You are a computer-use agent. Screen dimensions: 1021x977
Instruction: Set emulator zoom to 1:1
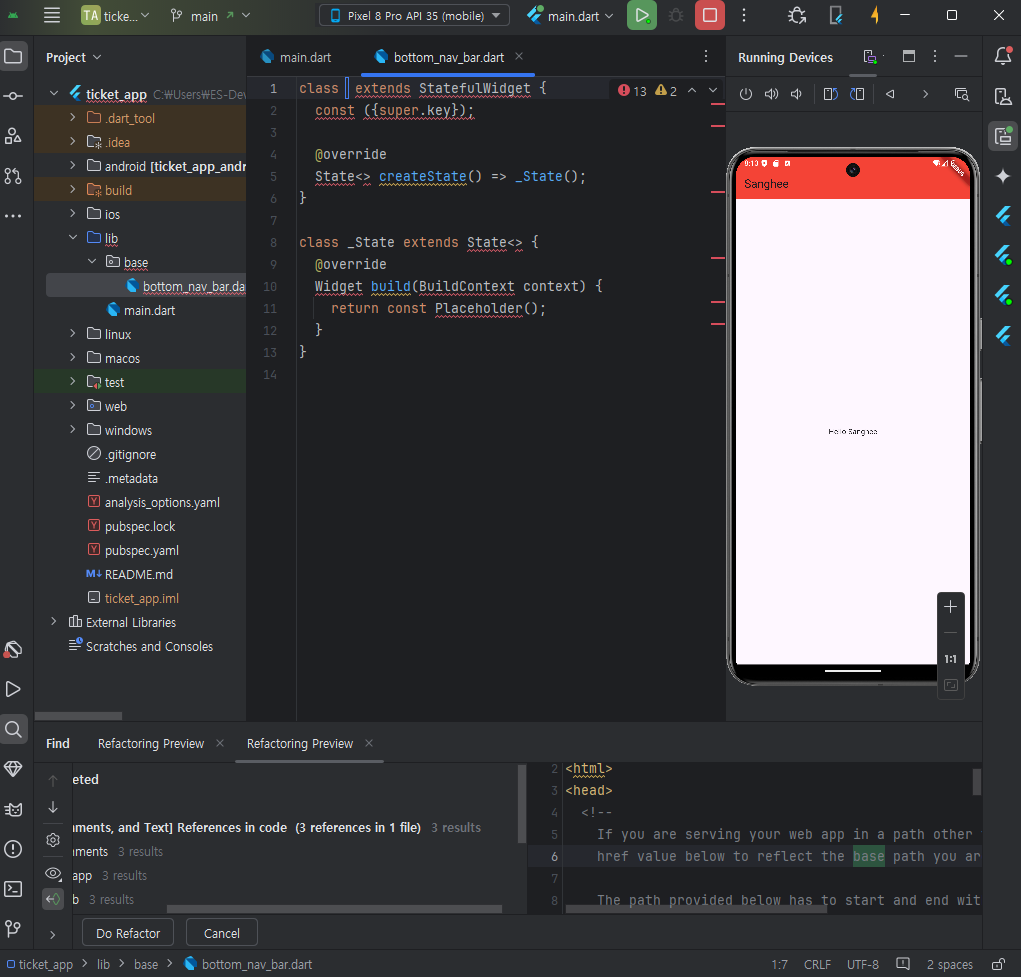click(x=950, y=658)
